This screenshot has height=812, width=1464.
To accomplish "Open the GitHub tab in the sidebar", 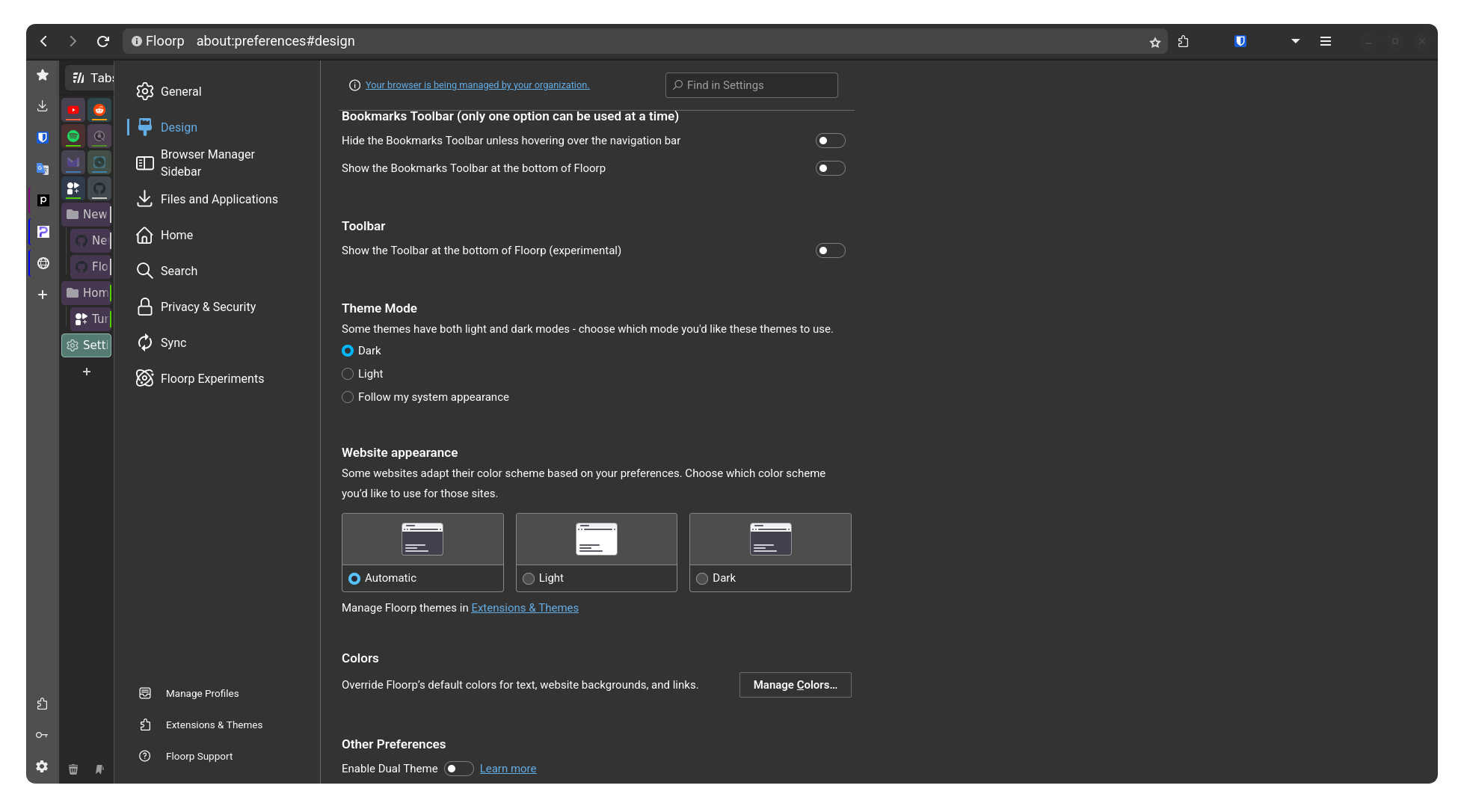I will pyautogui.click(x=99, y=189).
